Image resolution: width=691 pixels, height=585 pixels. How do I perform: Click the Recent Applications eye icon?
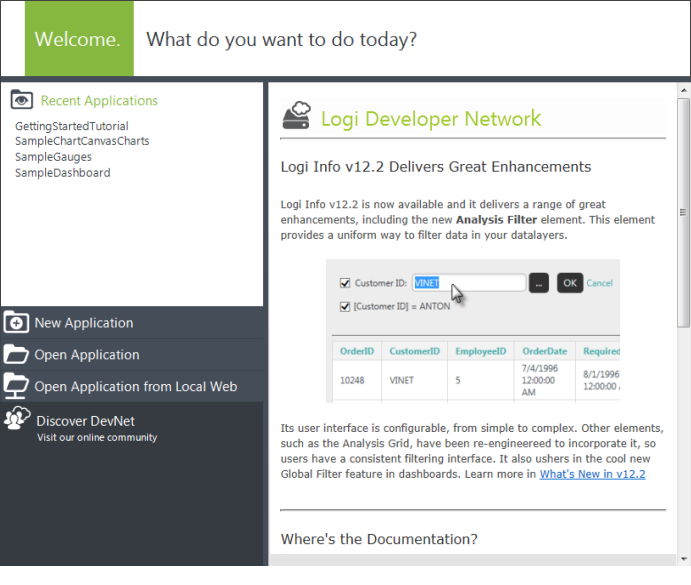click(x=22, y=100)
